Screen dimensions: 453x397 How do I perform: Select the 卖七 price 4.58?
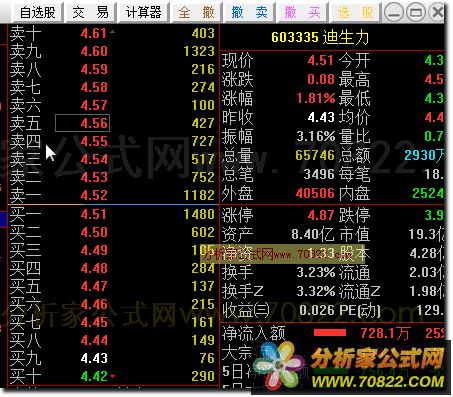point(94,87)
